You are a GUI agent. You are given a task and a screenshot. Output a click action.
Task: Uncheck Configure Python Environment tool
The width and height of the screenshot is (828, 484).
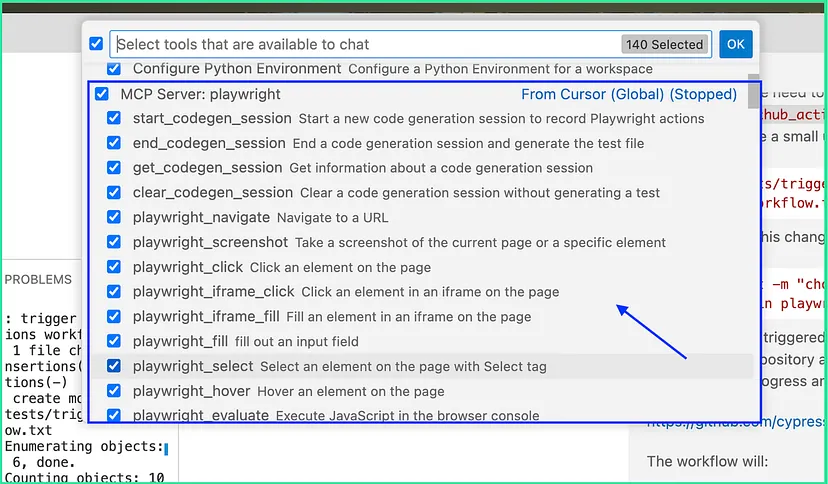(114, 69)
